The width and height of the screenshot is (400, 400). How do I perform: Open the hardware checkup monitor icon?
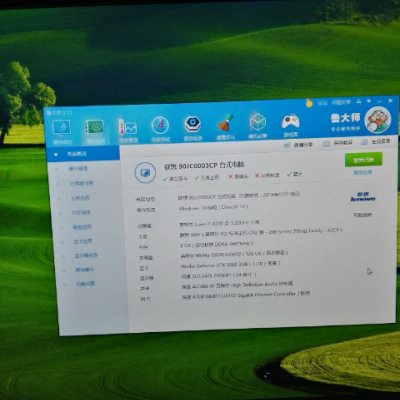point(61,128)
